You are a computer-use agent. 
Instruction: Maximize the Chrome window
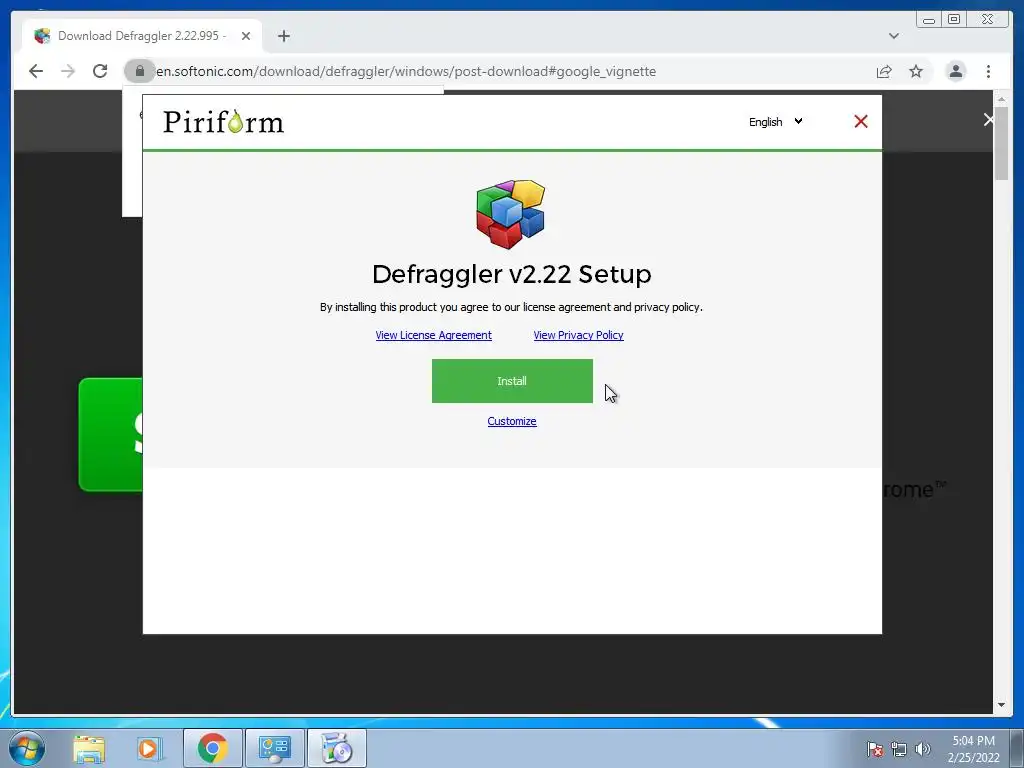[953, 19]
